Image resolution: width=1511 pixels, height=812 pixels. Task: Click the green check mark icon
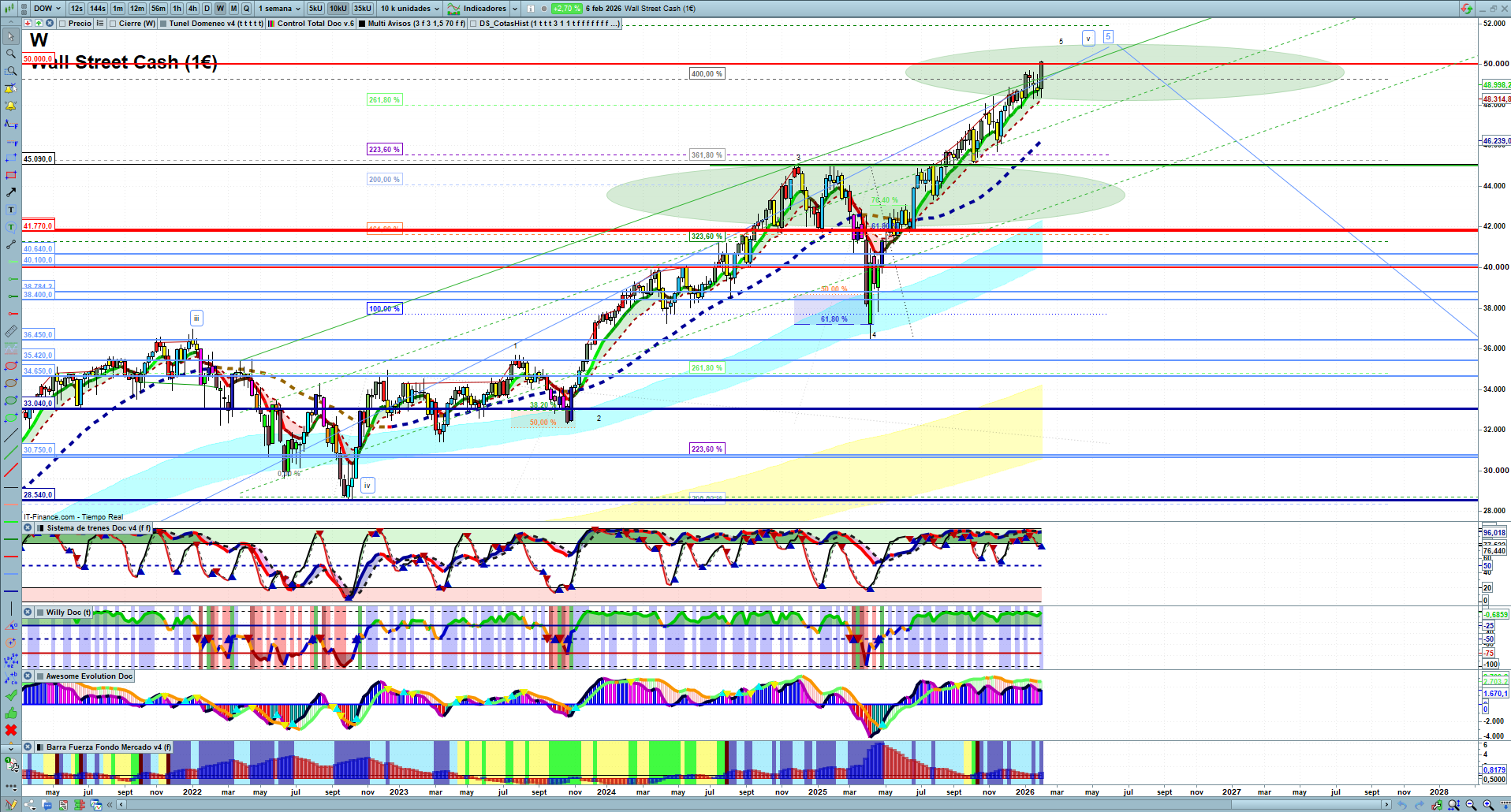[x=11, y=695]
